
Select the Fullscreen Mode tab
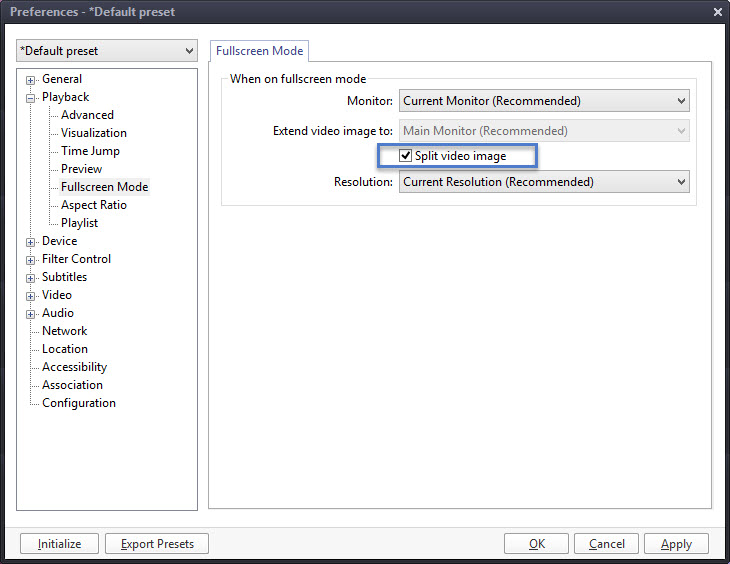(259, 51)
